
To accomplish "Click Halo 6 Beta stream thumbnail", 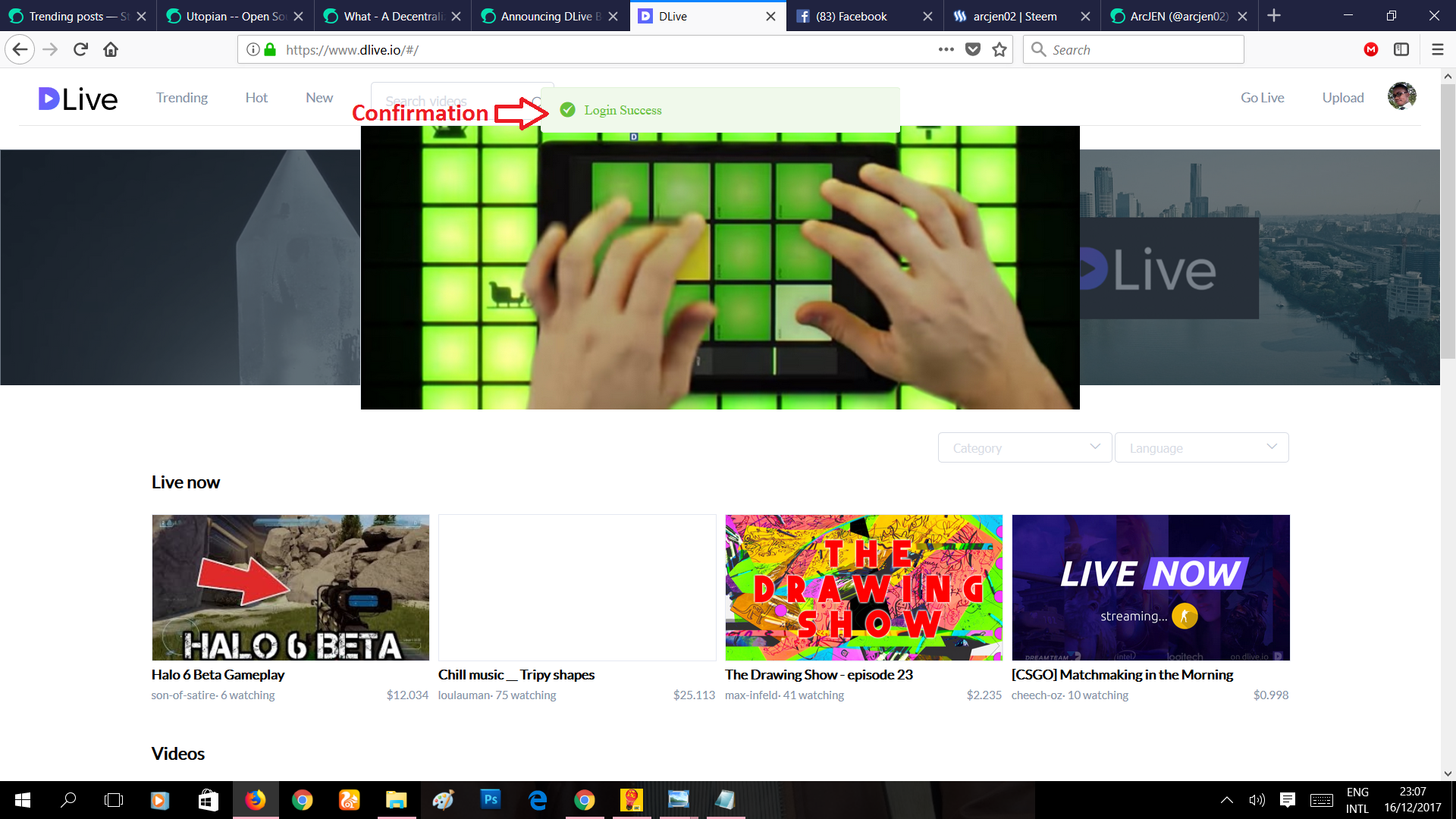I will pyautogui.click(x=290, y=588).
